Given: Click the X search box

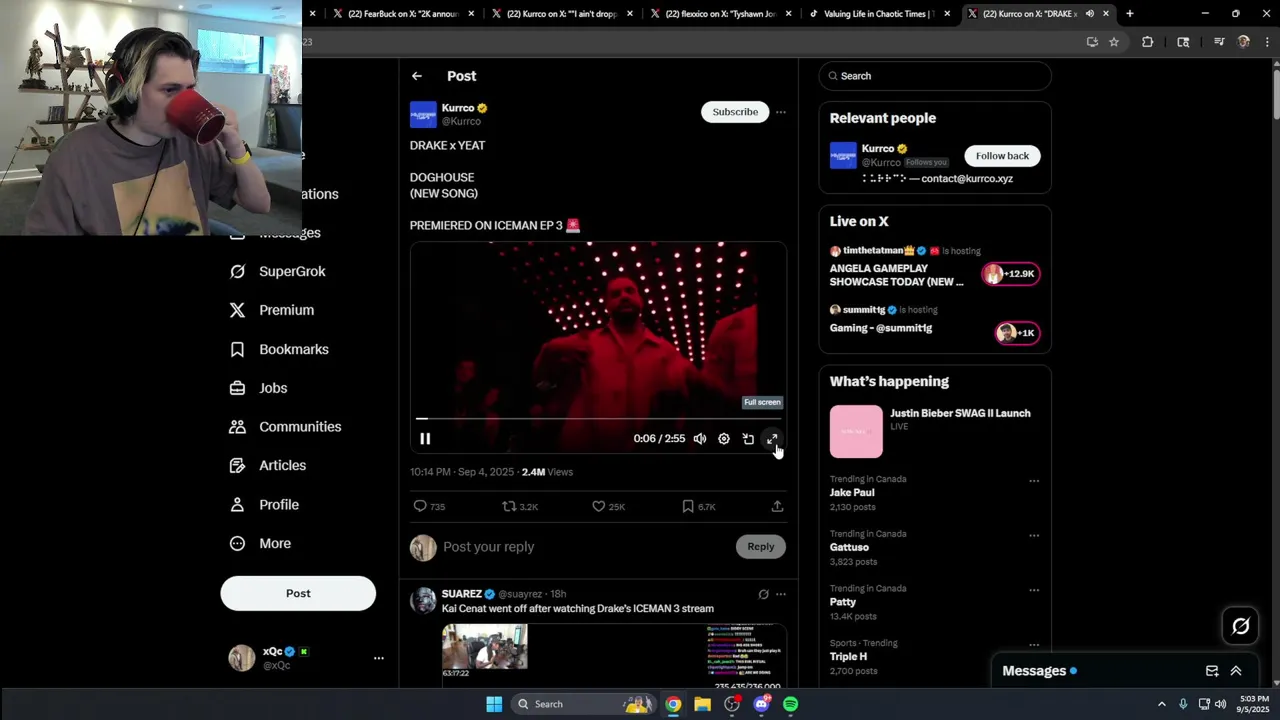Looking at the screenshot, I should point(935,76).
